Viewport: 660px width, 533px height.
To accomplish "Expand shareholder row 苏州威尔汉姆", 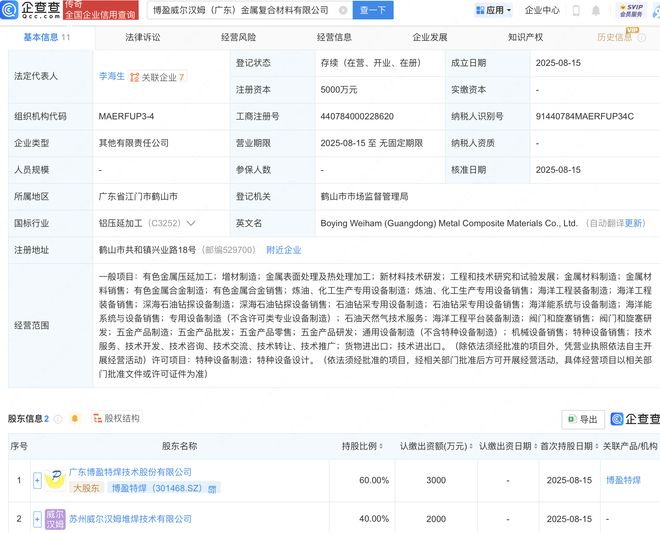I will (37, 519).
